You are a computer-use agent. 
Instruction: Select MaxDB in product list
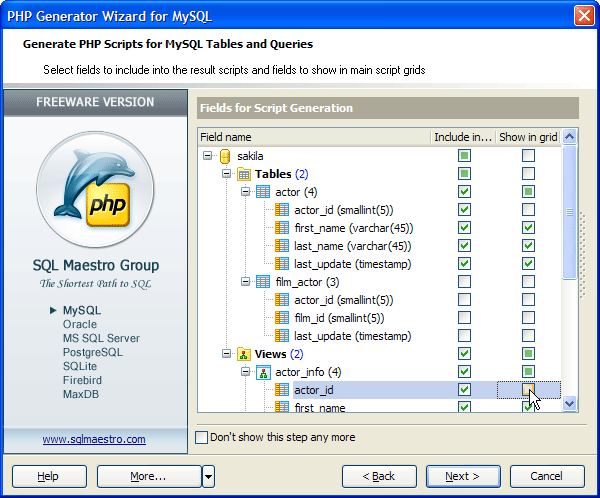(x=81, y=394)
